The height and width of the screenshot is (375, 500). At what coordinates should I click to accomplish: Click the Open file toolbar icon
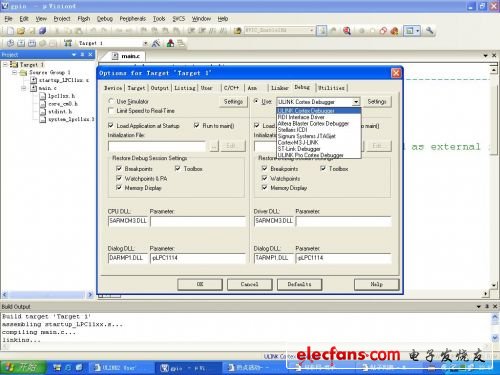21,31
